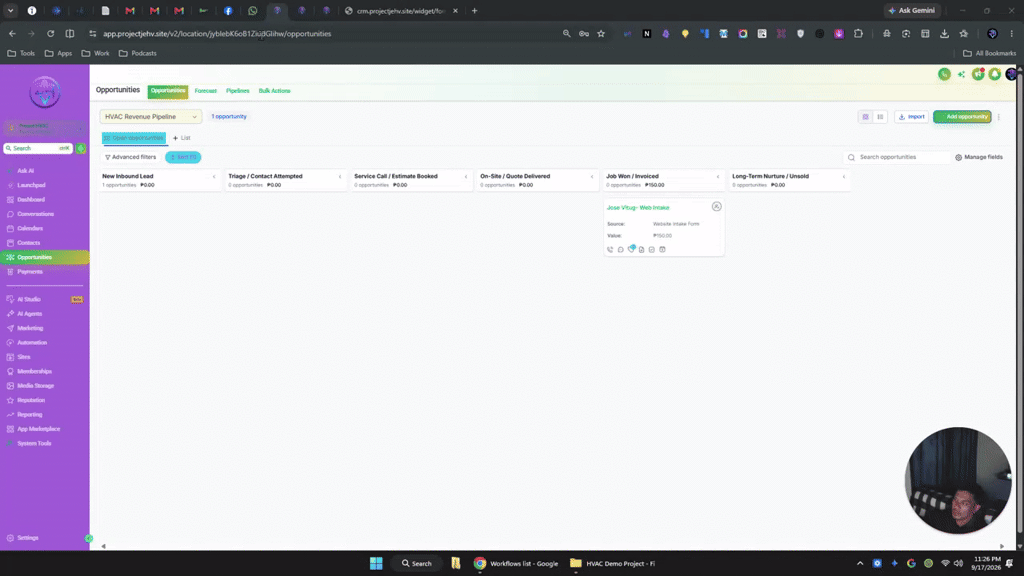1024x576 pixels.
Task: Click the Sort button
Action: (x=183, y=157)
